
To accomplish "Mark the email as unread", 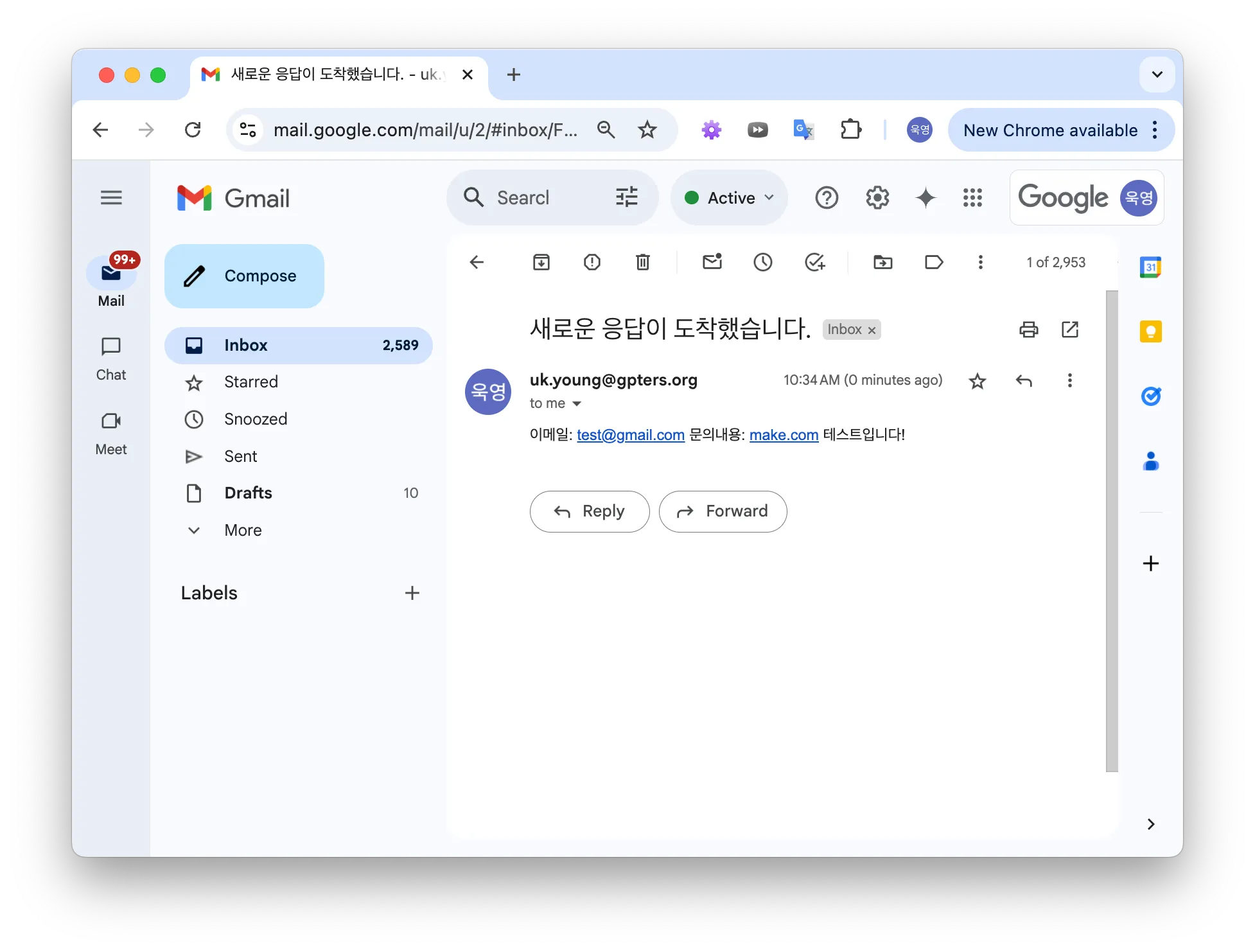I will tap(712, 261).
